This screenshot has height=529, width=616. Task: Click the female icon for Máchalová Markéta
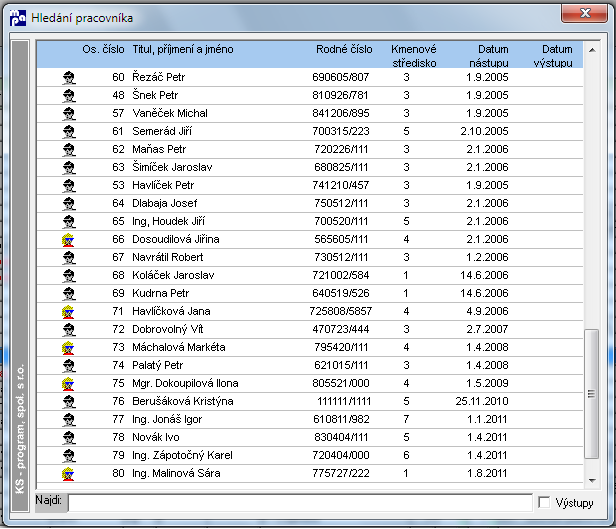tap(68, 348)
